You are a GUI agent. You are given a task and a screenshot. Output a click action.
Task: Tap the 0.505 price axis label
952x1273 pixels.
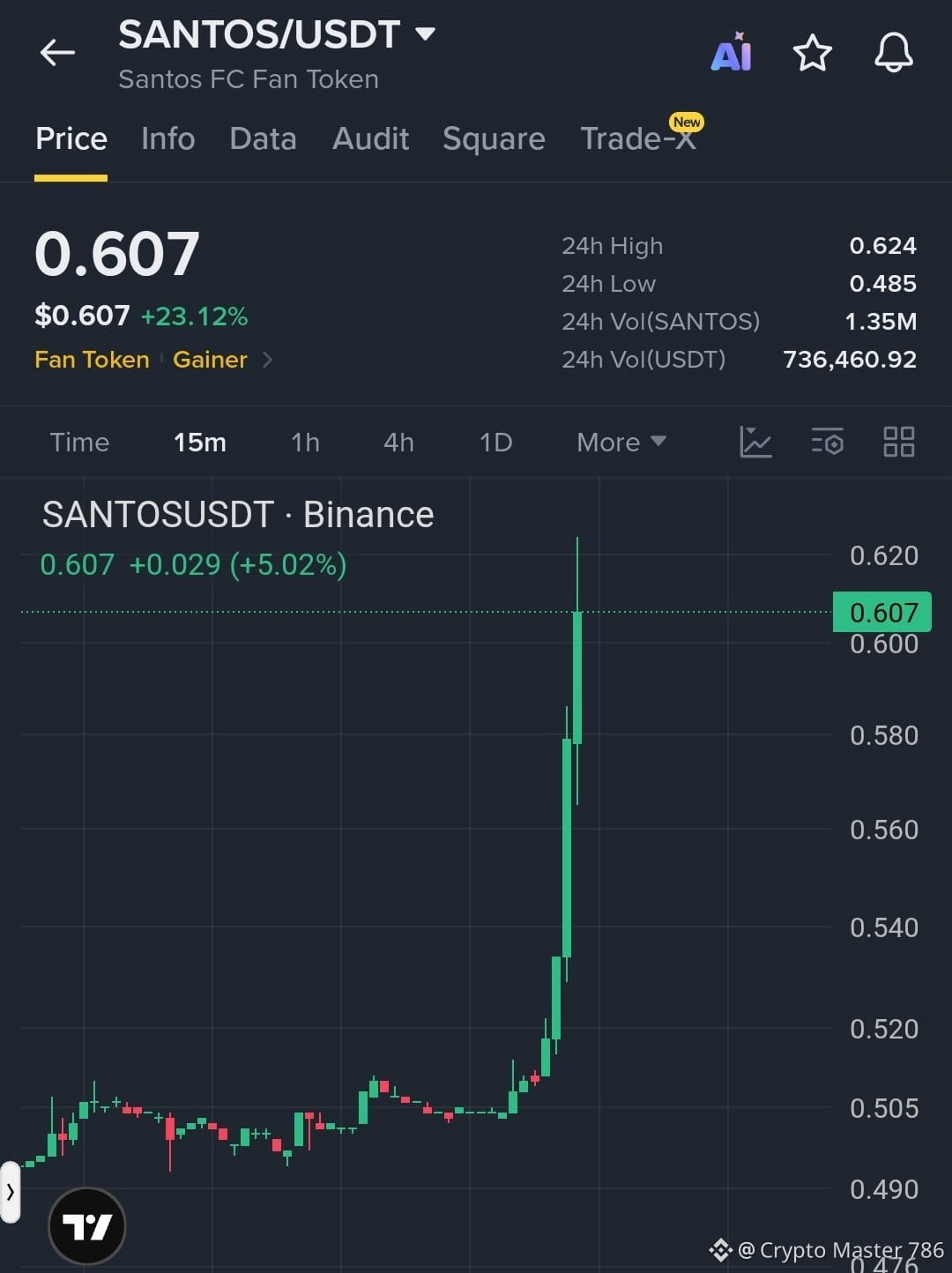coord(884,1108)
